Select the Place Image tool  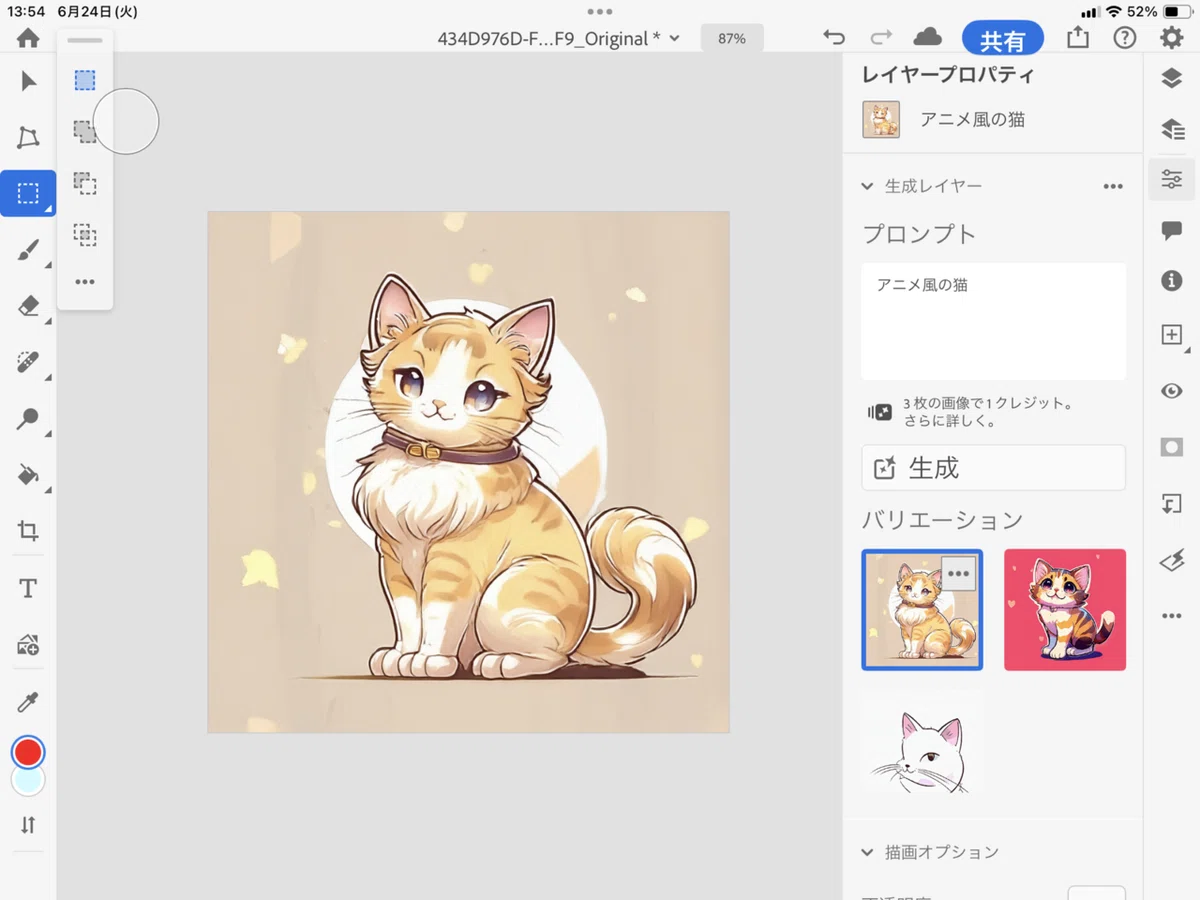click(x=28, y=645)
